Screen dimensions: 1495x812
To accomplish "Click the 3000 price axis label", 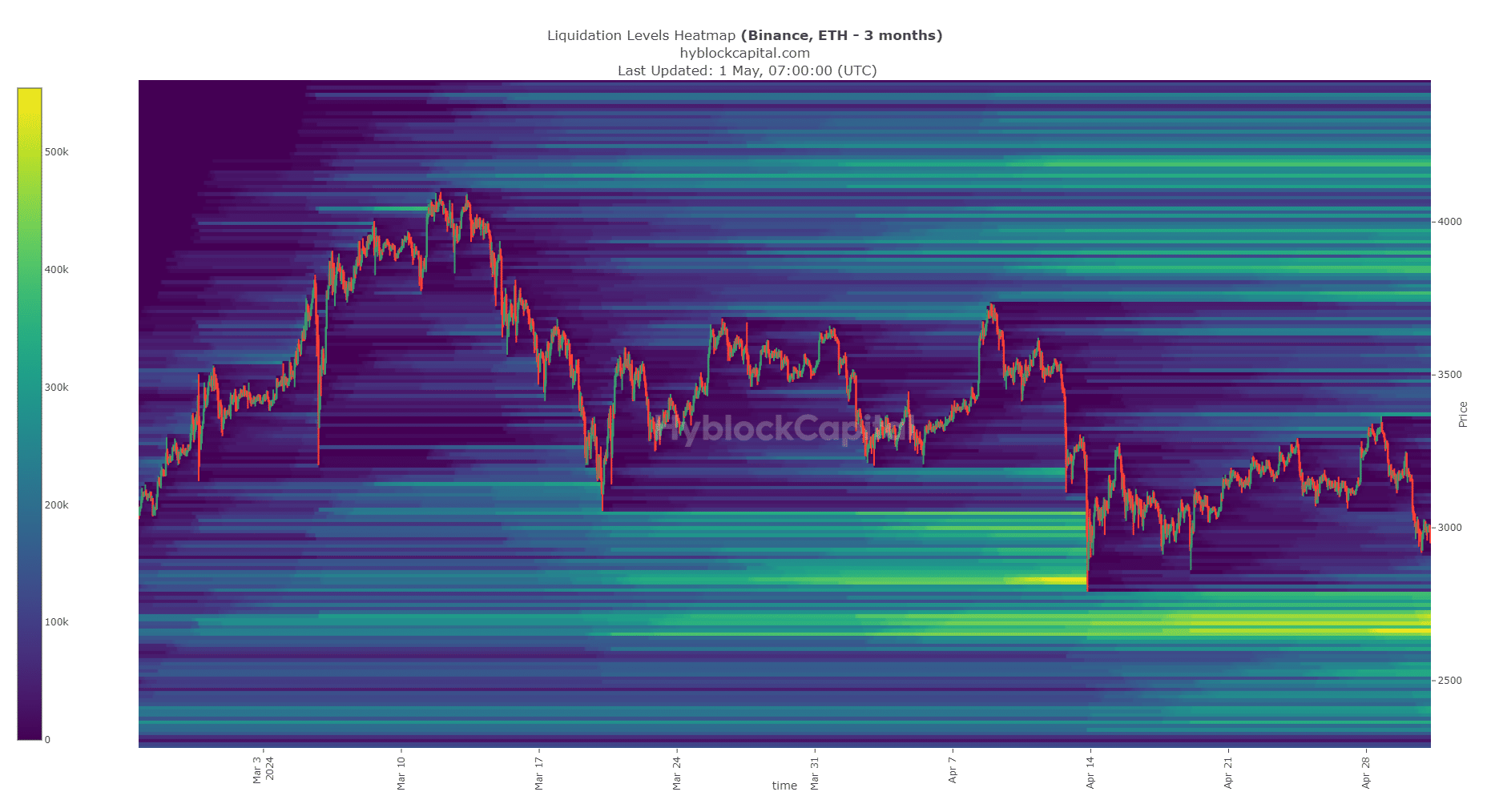I will point(1449,528).
